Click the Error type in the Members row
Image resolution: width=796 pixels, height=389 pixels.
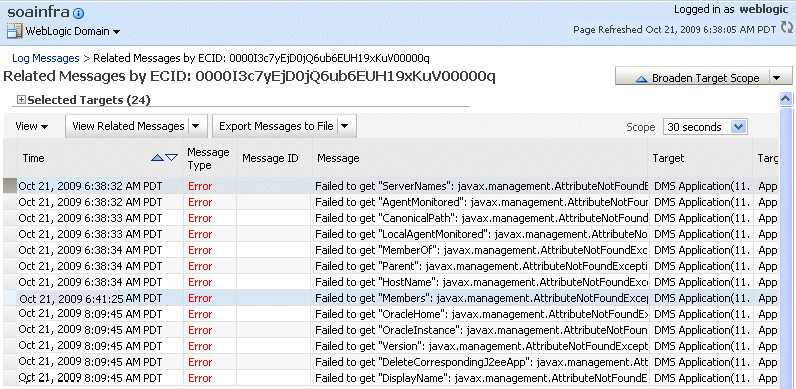point(200,299)
